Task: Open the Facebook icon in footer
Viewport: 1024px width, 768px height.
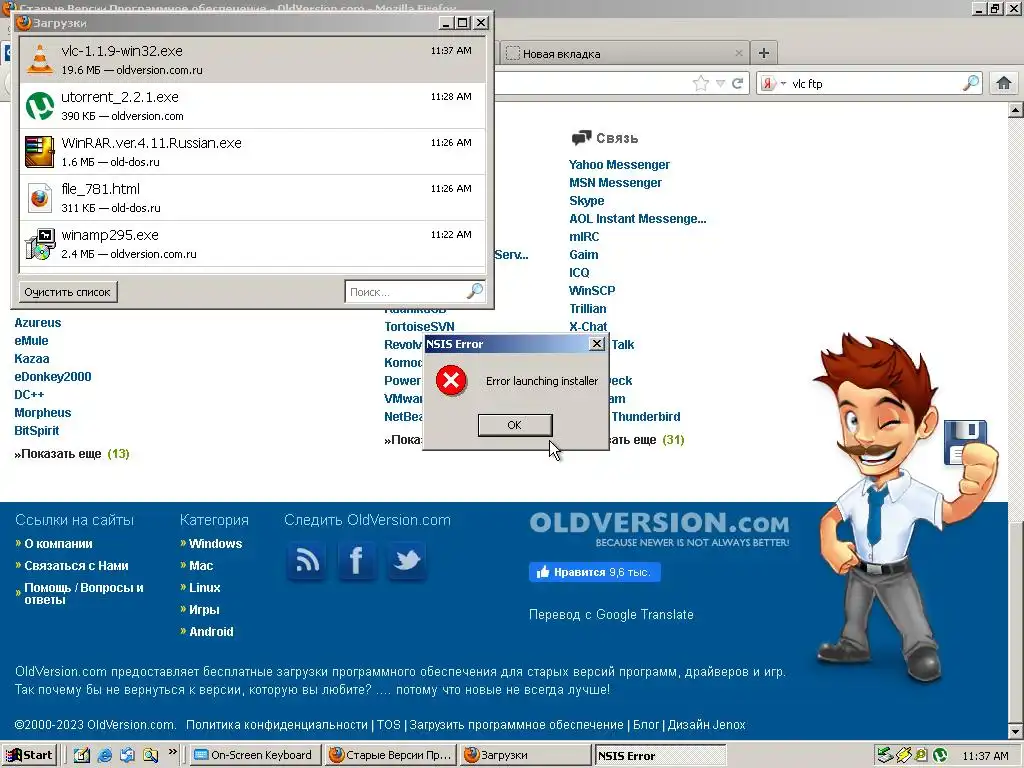Action: (357, 560)
